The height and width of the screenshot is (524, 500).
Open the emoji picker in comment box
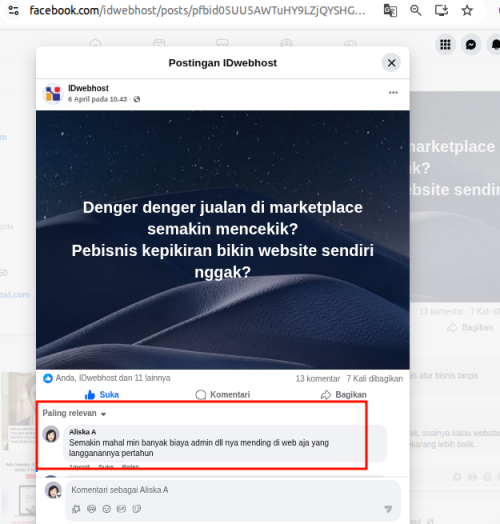106,509
